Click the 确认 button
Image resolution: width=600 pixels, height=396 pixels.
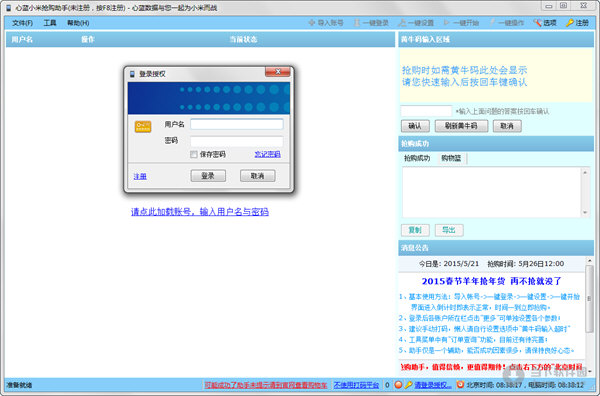tap(415, 126)
